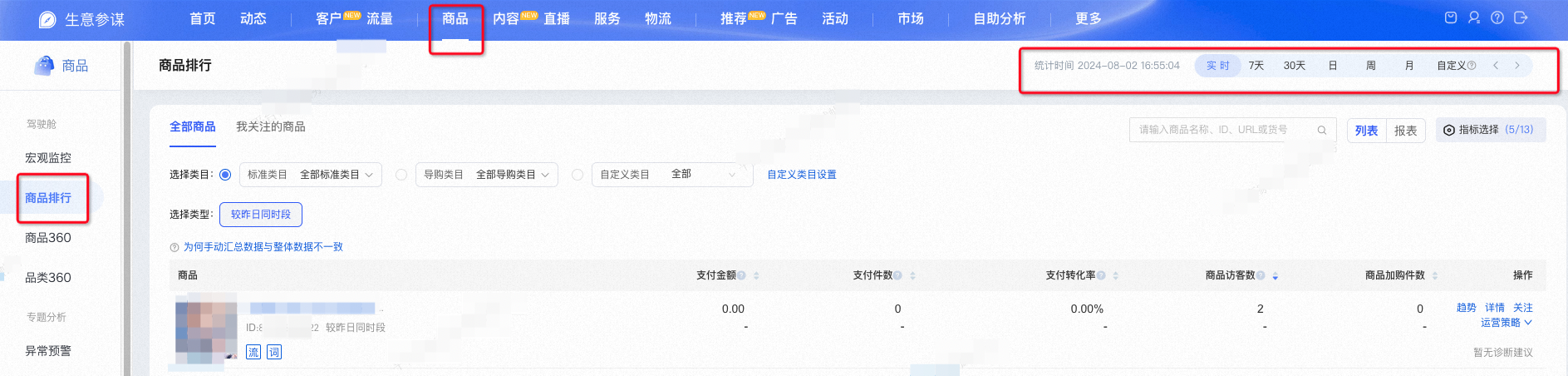
Task: Open the 商品 top navigation tab
Action: click(455, 18)
